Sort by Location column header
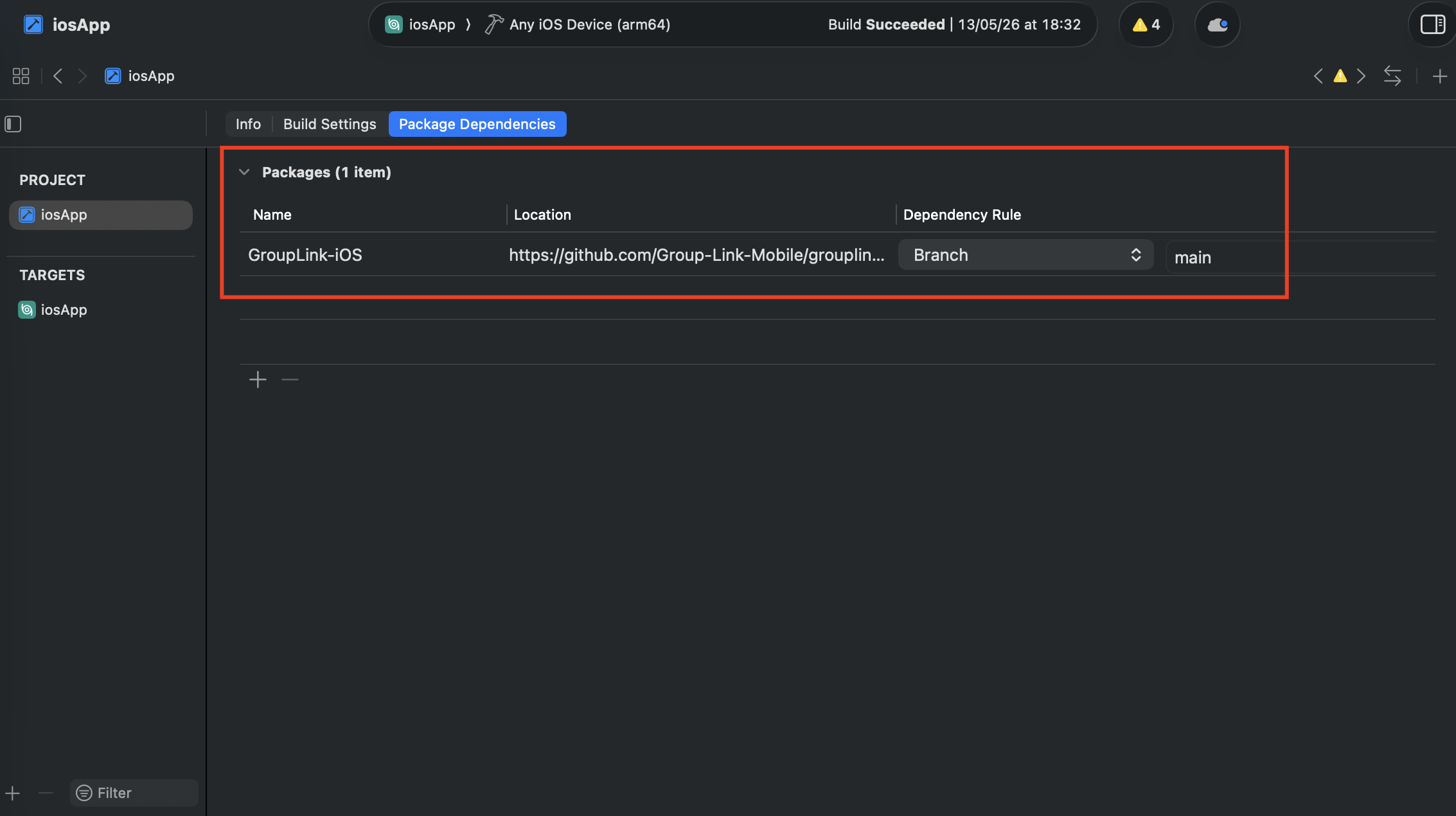Screen dimensions: 1456x816 pos(542,215)
